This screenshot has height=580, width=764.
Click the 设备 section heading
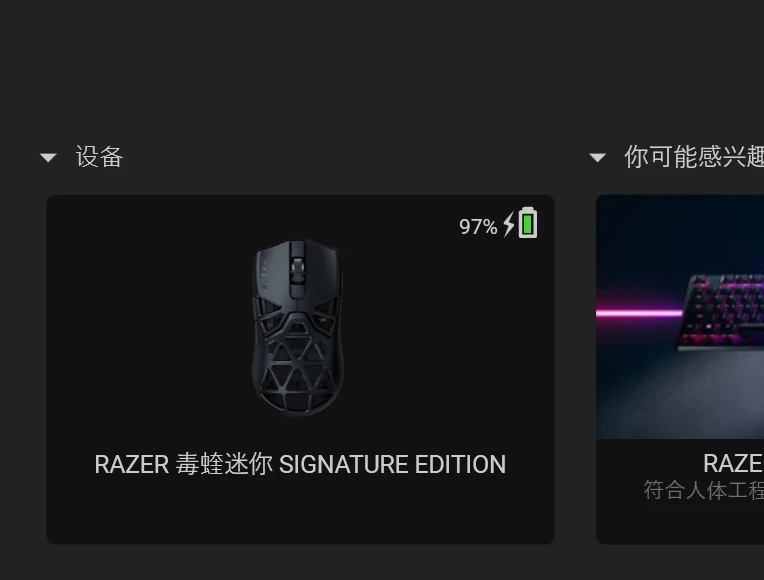(x=99, y=157)
